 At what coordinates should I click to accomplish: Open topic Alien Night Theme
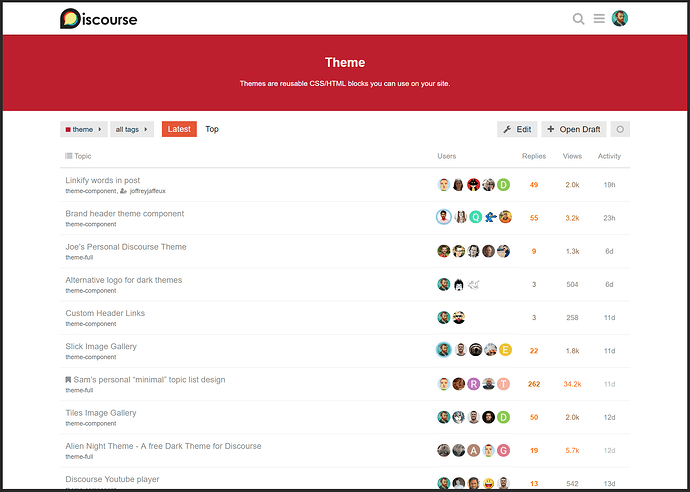[163, 446]
